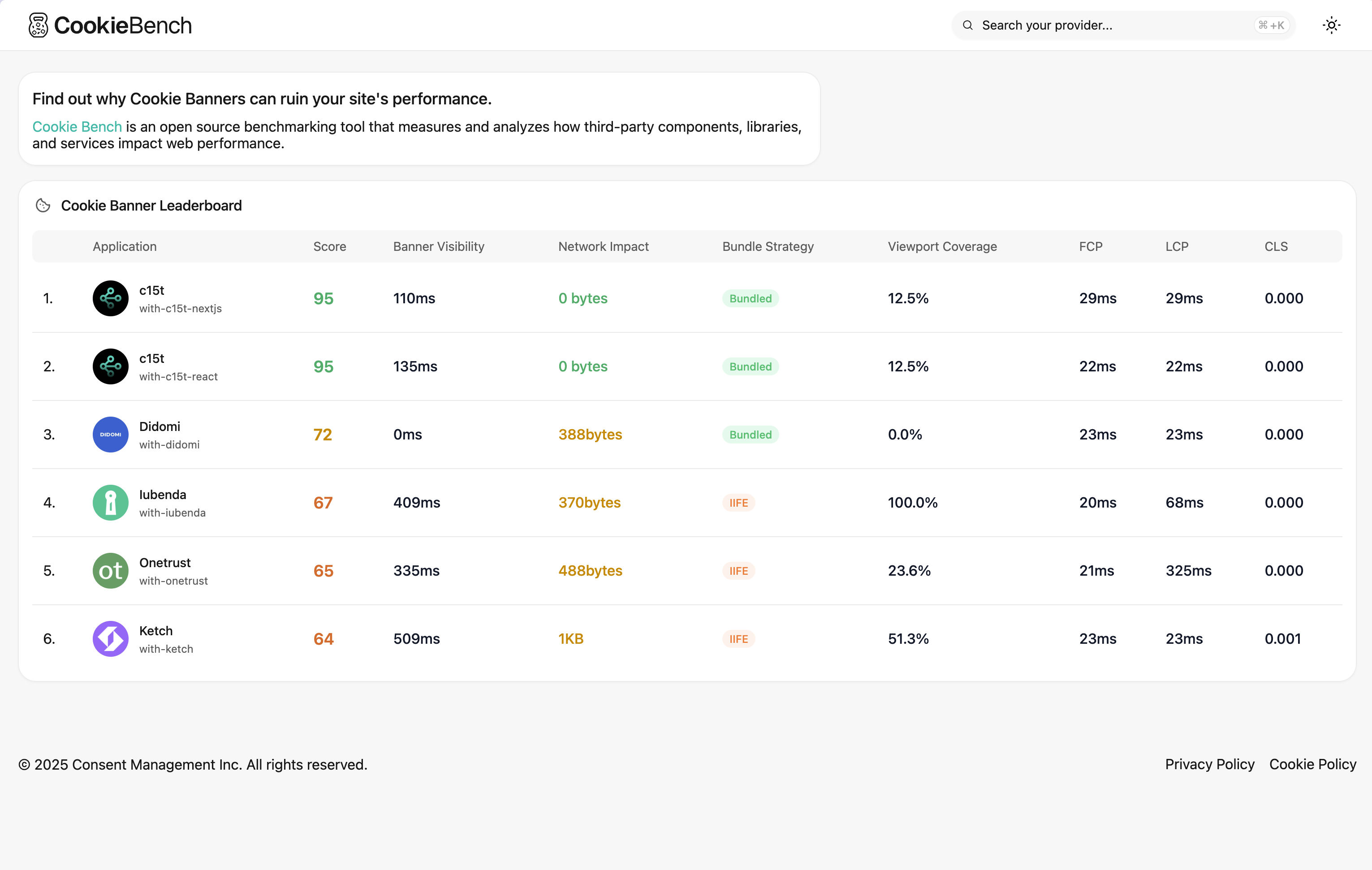This screenshot has width=1372, height=870.
Task: Click the Ketch purple logo icon
Action: tap(111, 639)
